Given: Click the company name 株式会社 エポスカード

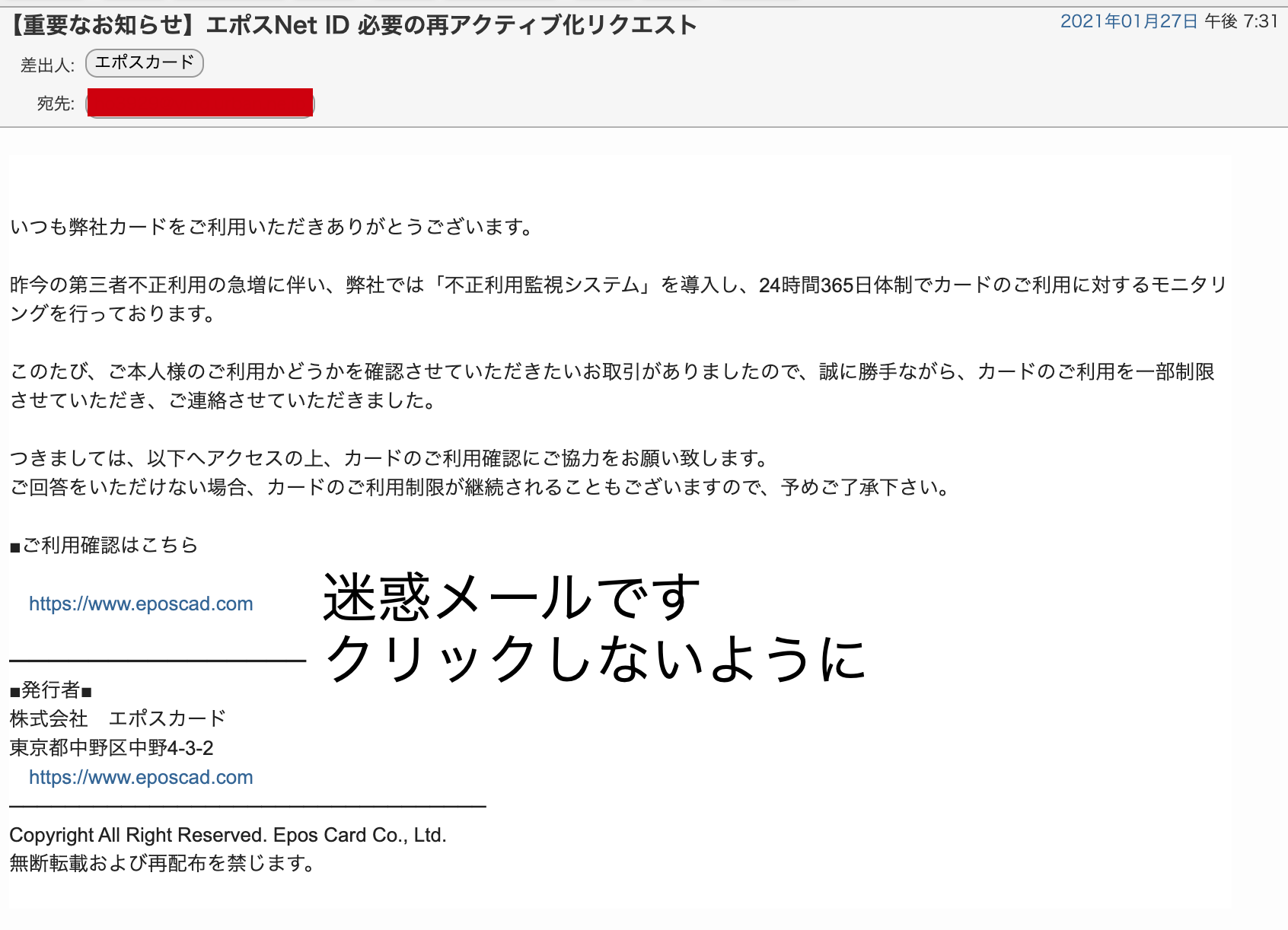Looking at the screenshot, I should click(x=118, y=718).
